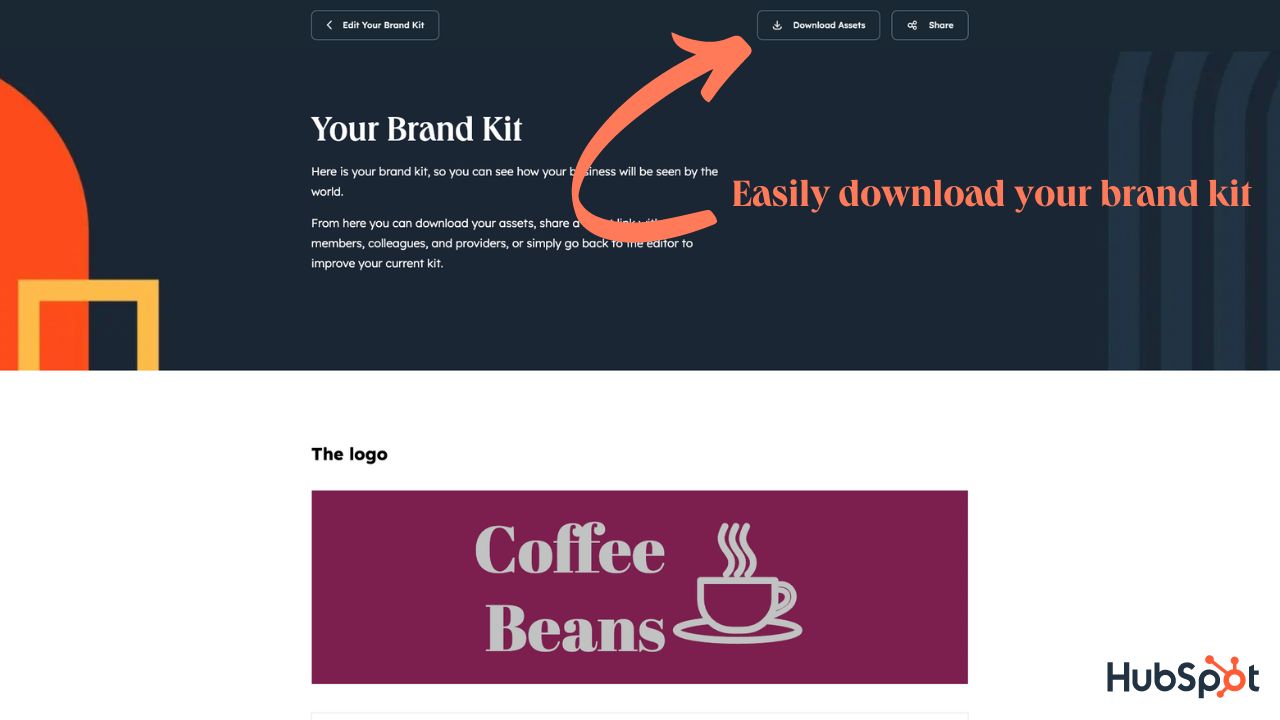The height and width of the screenshot is (720, 1280).
Task: Click the orange curved arrow's arrowhead
Action: (x=713, y=63)
